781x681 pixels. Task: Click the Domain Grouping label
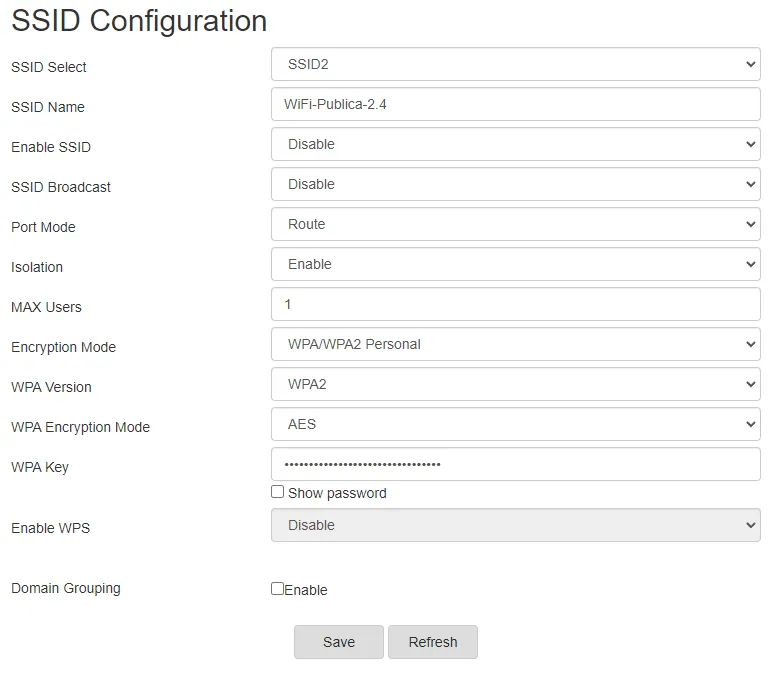[x=66, y=588]
